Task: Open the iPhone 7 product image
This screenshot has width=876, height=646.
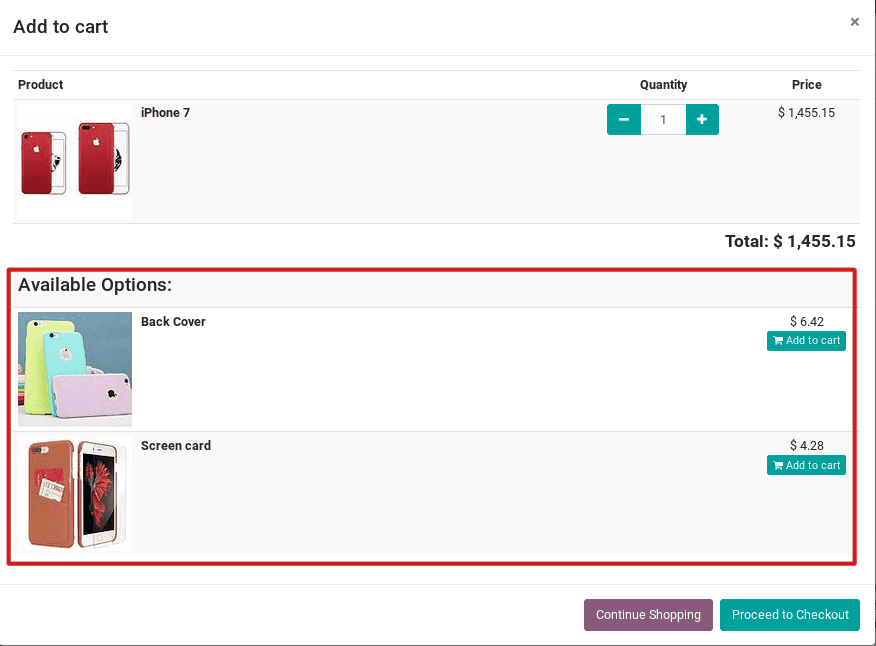Action: point(75,162)
